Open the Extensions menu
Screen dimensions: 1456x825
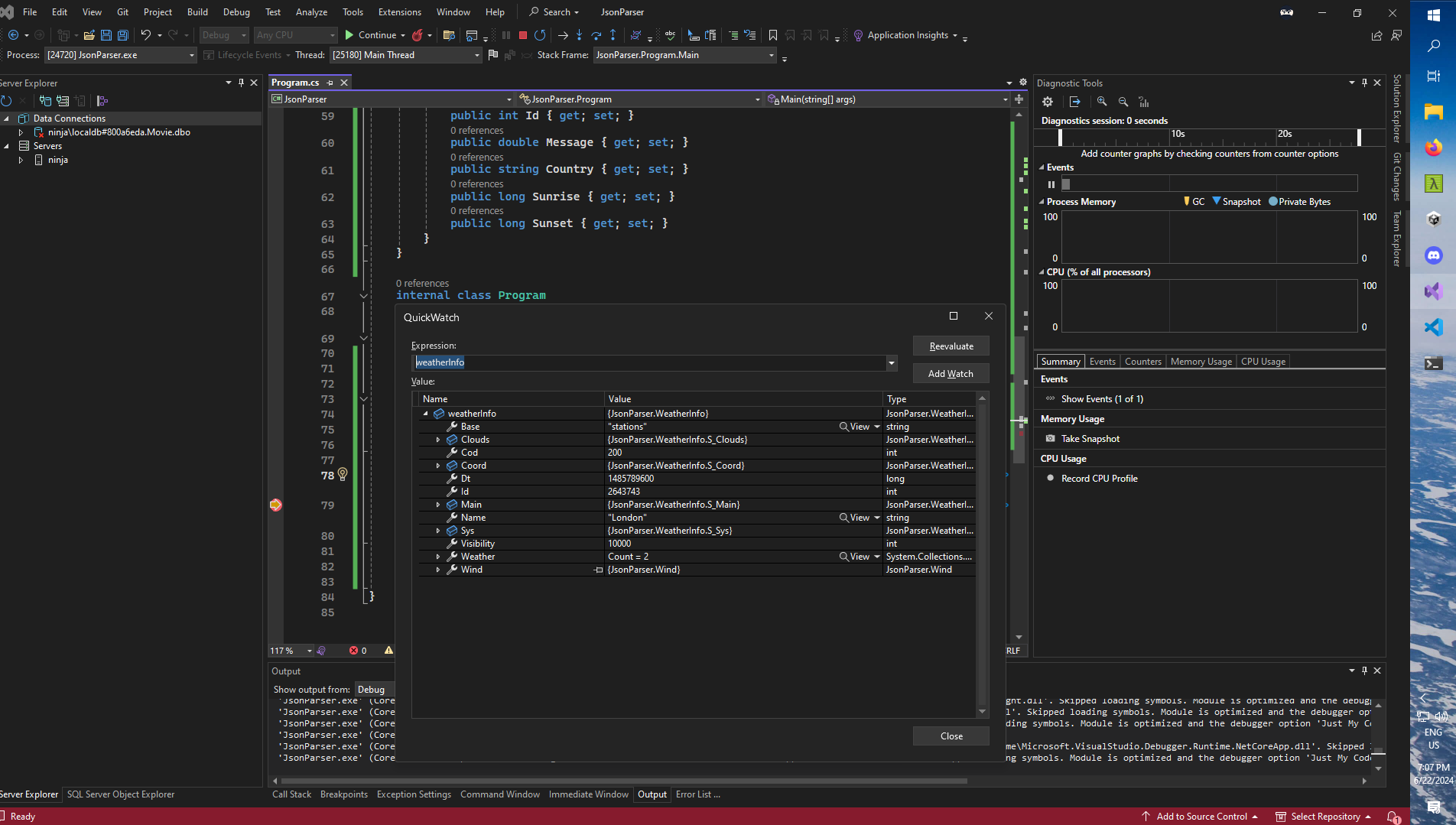[399, 12]
